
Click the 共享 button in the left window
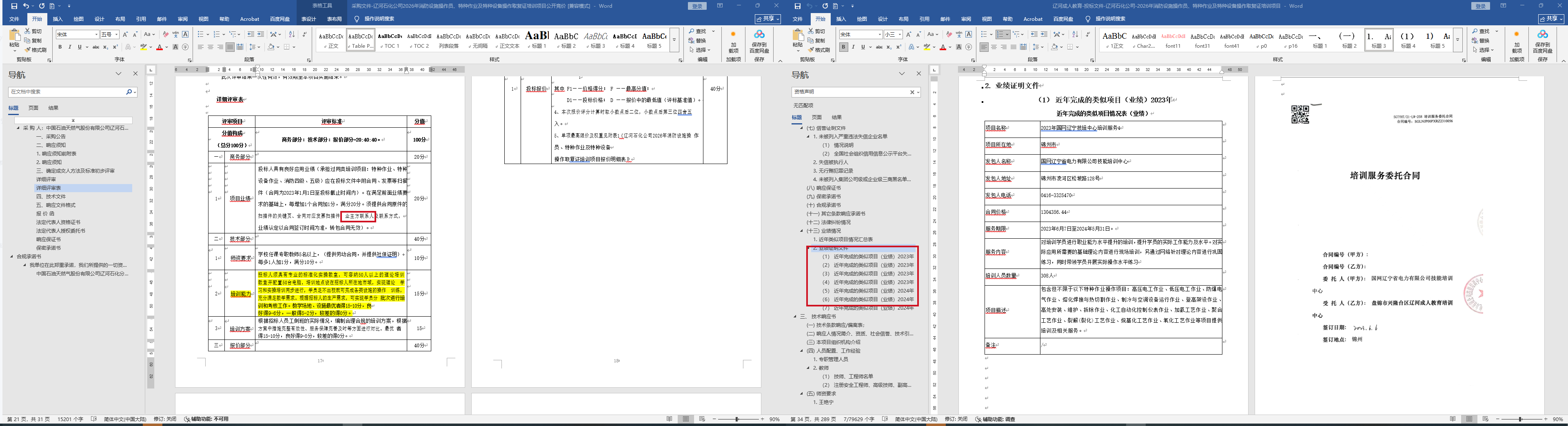point(767,19)
